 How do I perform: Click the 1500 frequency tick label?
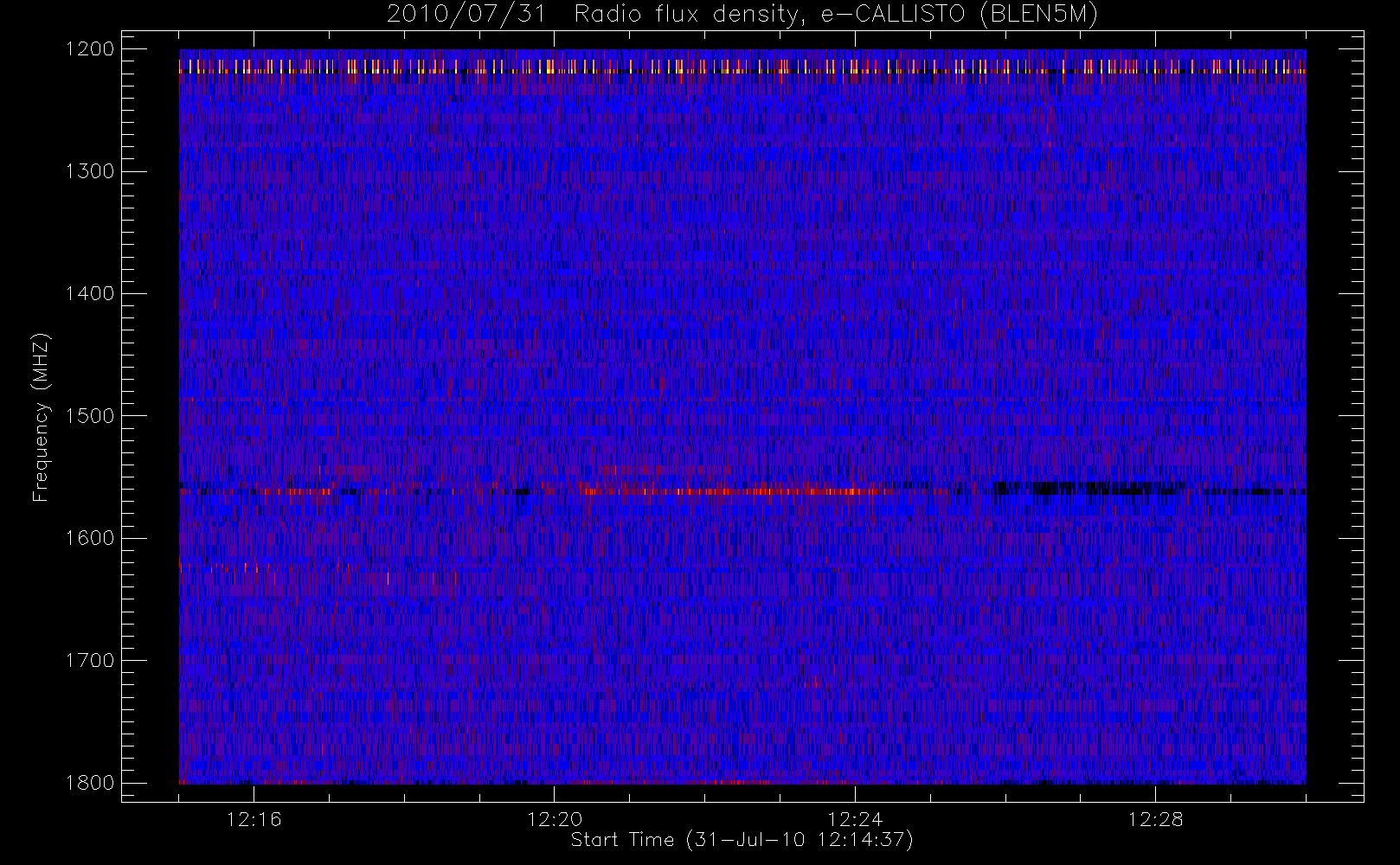tap(90, 416)
